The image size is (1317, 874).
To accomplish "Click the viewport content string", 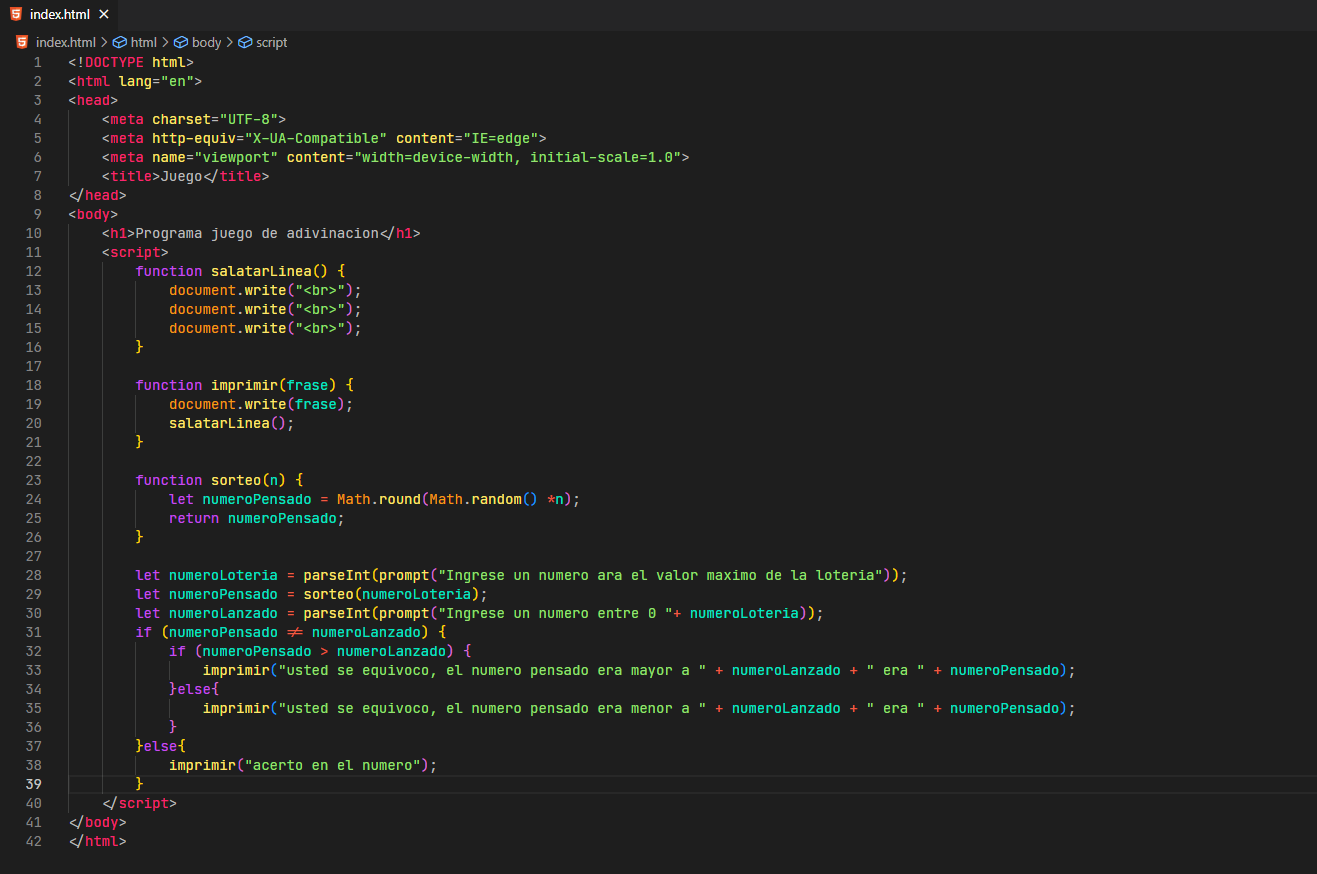I will click(x=517, y=157).
